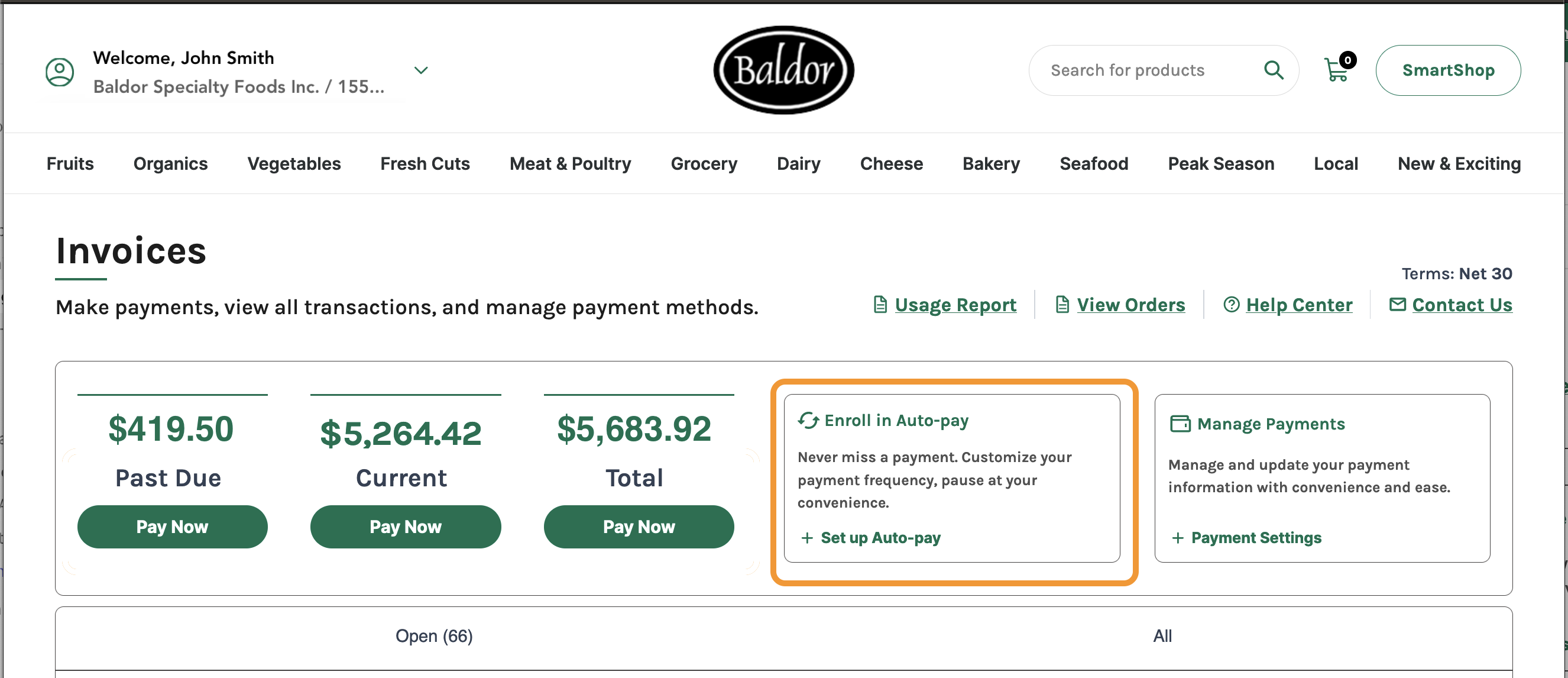Open the Vegetables category menu
1568x678 pixels.
pos(294,164)
